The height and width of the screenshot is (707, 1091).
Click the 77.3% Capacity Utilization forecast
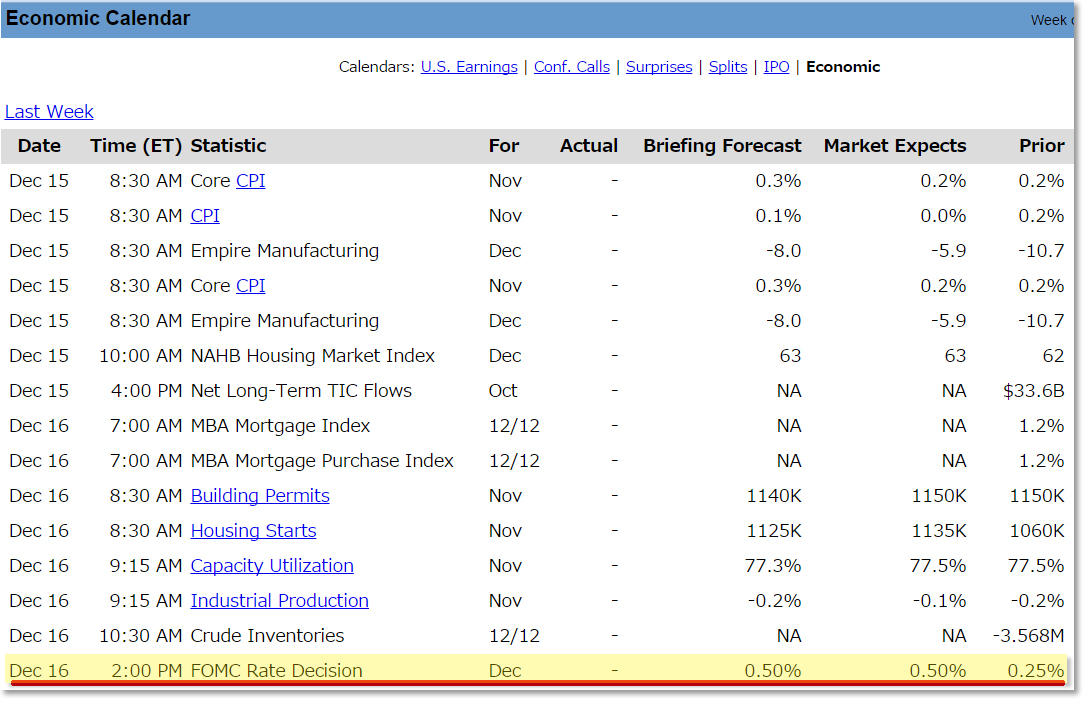tap(773, 566)
